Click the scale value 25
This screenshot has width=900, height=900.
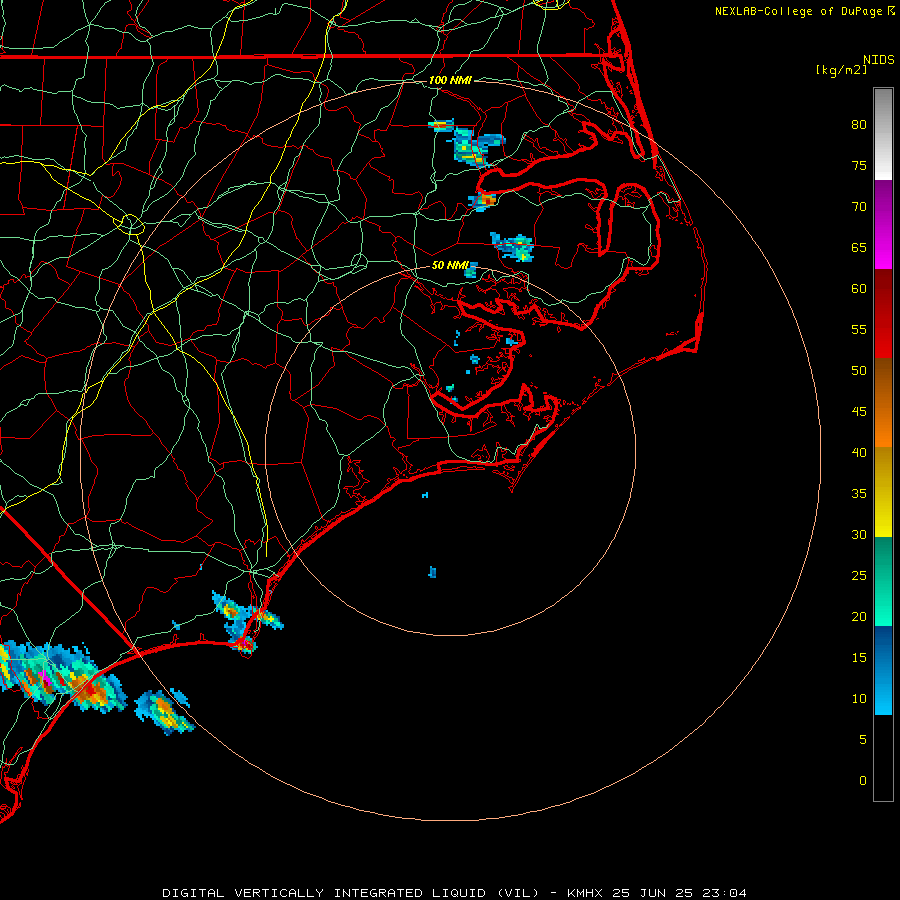tap(859, 575)
